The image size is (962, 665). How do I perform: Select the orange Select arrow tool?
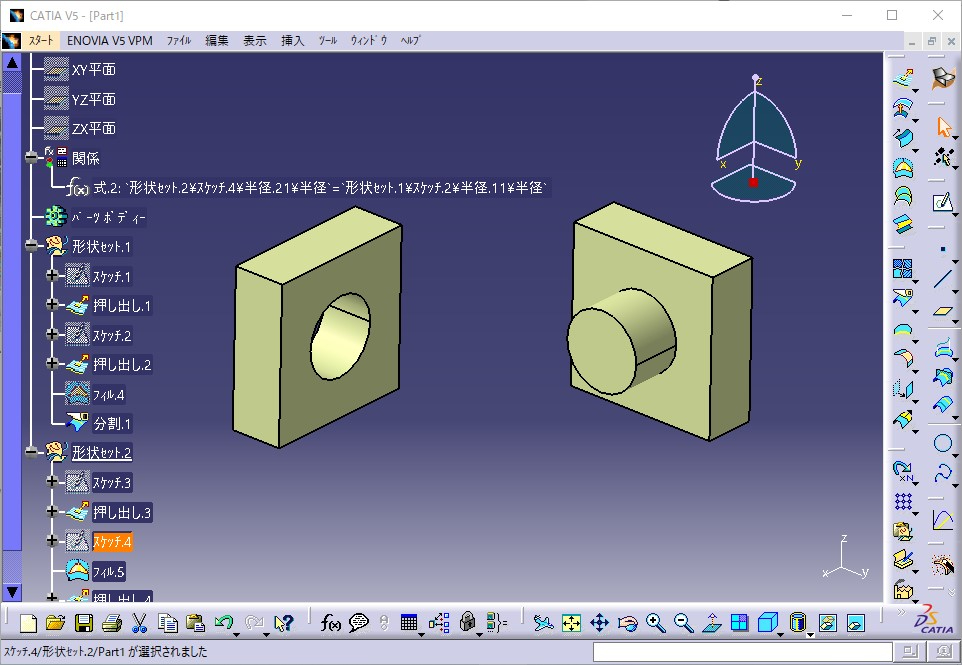[944, 127]
